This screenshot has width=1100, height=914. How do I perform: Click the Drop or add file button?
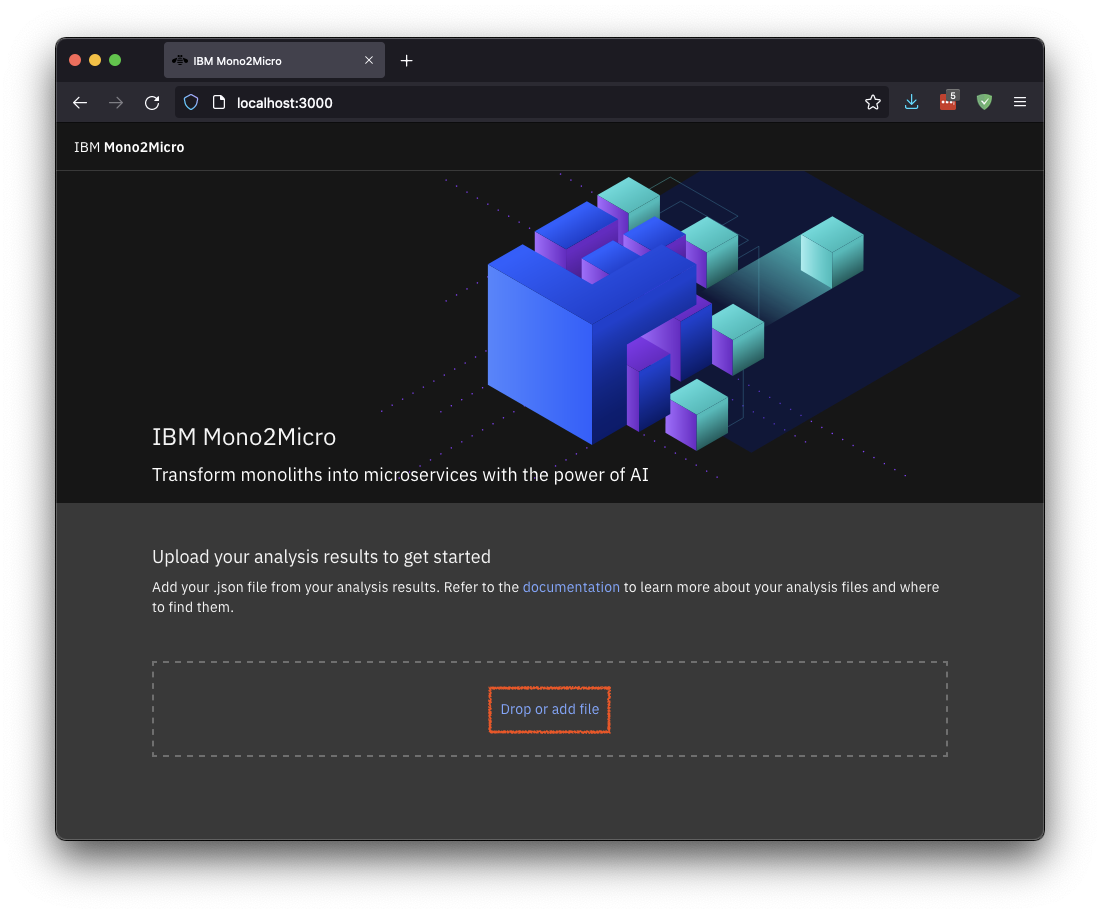pyautogui.click(x=549, y=709)
